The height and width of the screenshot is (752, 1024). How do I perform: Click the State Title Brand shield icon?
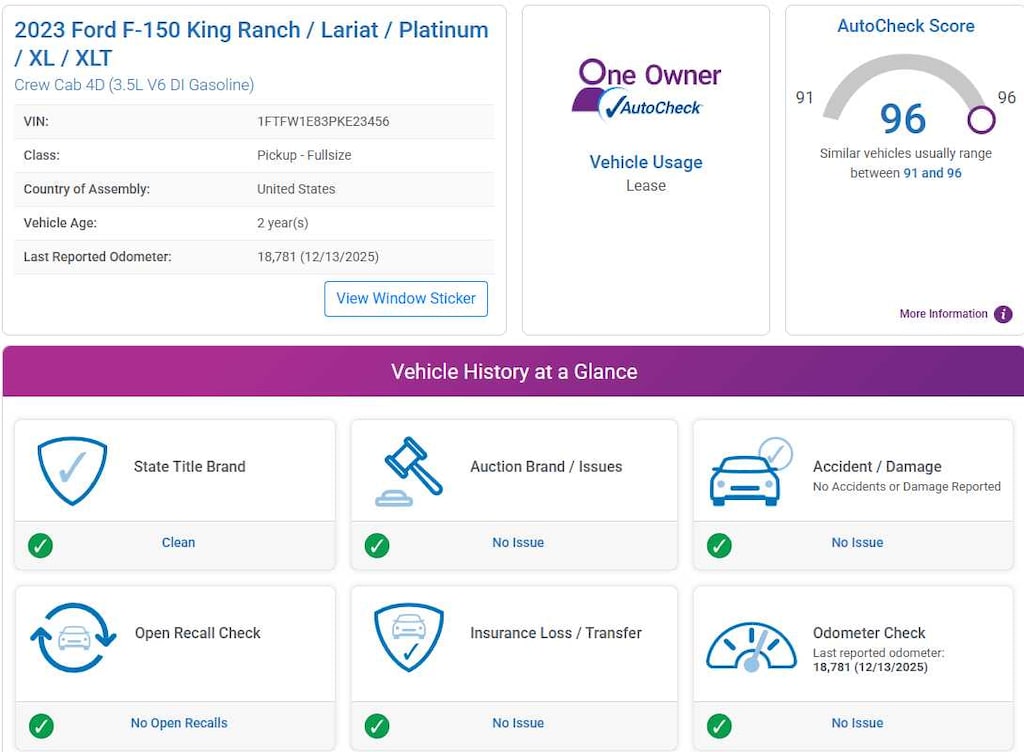click(x=72, y=470)
